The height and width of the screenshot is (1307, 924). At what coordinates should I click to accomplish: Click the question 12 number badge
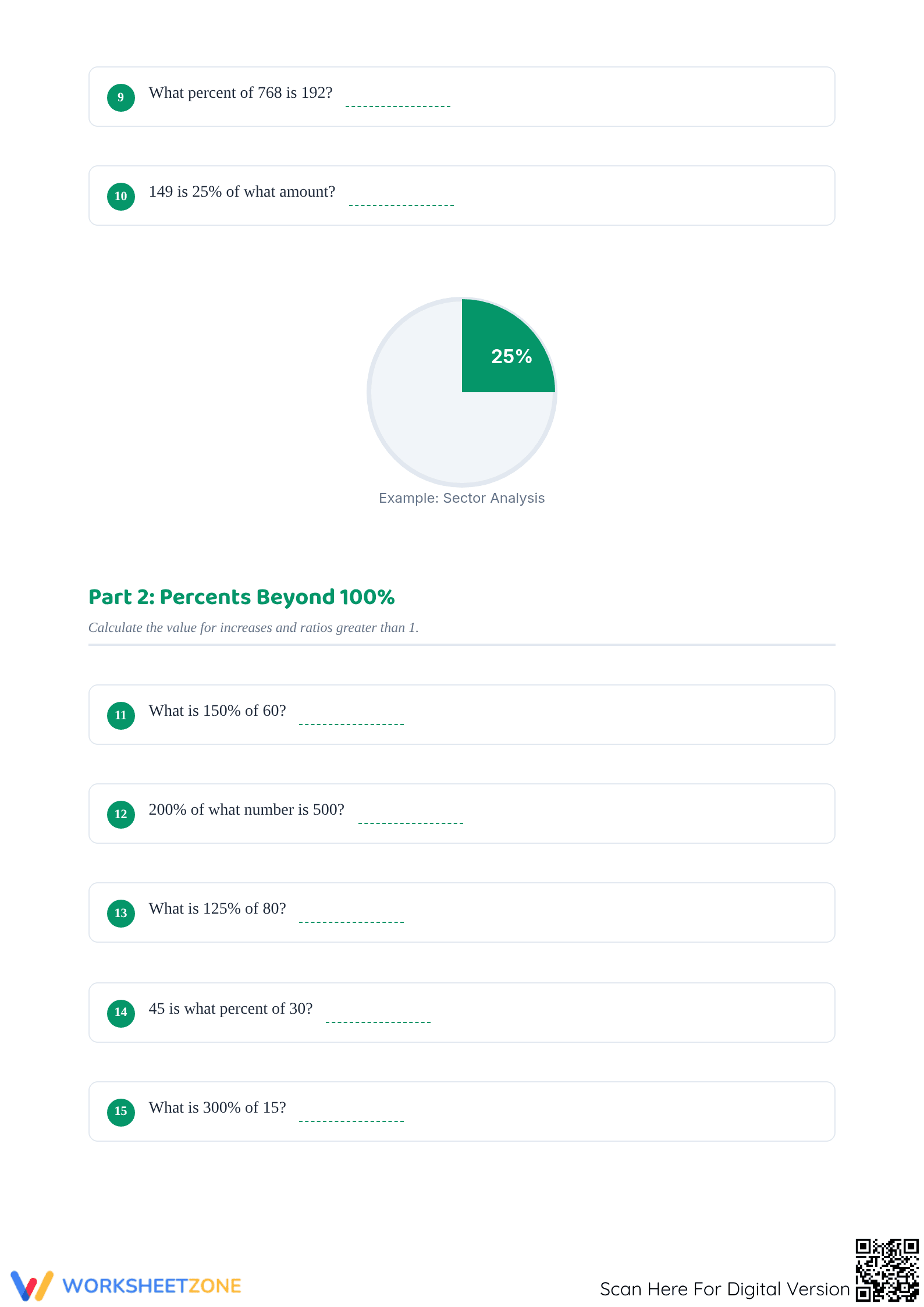[x=121, y=814]
